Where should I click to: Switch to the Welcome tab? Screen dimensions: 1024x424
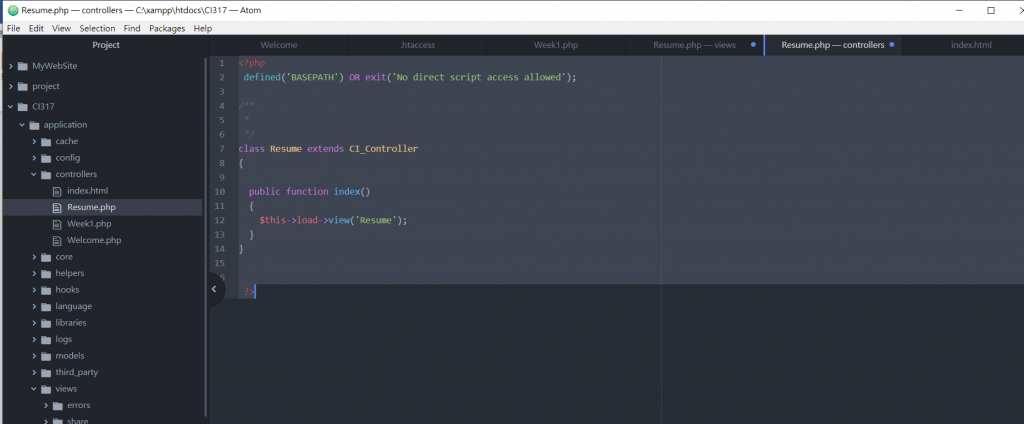pos(279,45)
